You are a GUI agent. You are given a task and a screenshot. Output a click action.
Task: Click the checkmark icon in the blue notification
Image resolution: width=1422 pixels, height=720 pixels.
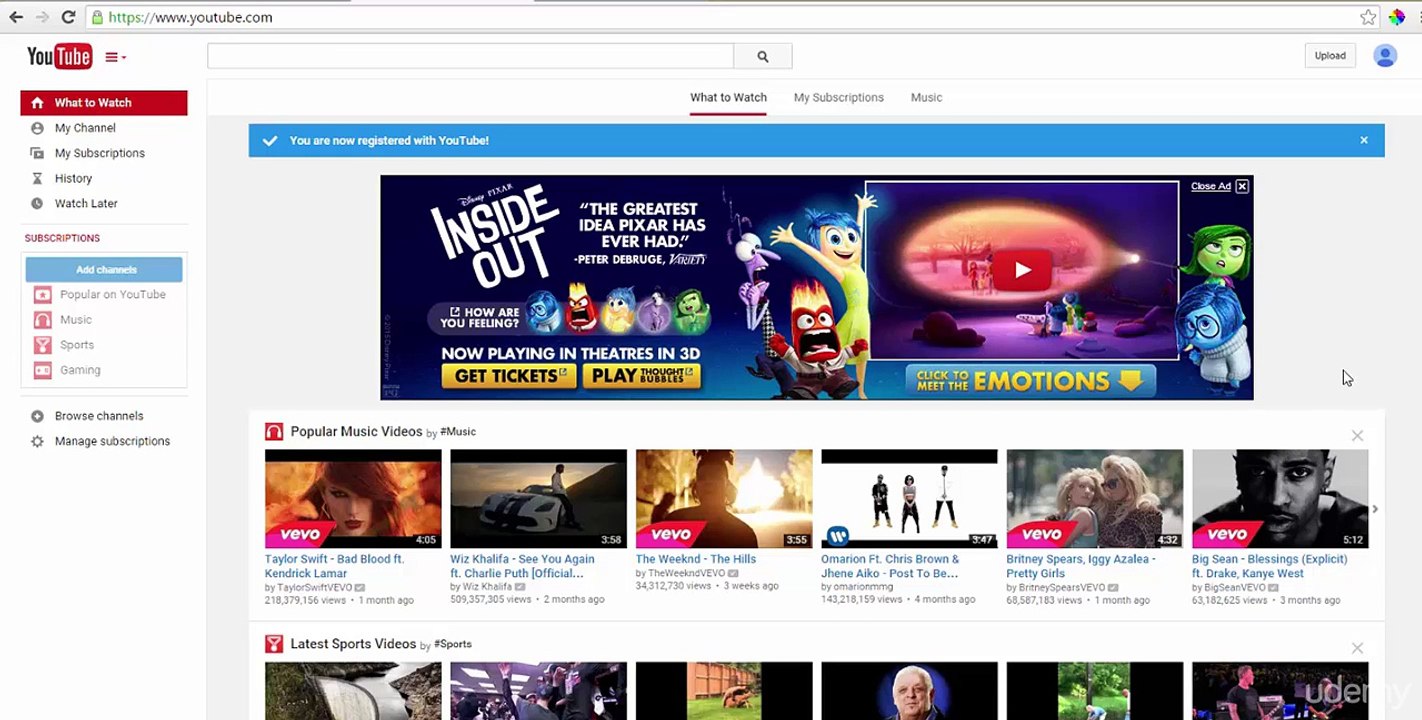point(269,141)
